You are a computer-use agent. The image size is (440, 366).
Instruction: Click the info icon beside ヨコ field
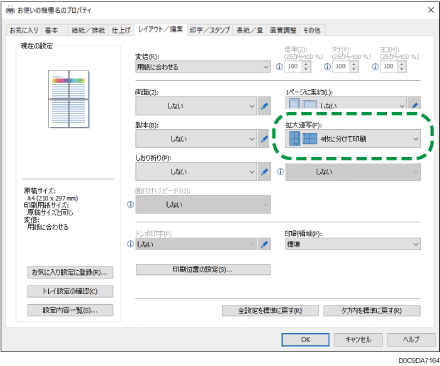tap(375, 67)
